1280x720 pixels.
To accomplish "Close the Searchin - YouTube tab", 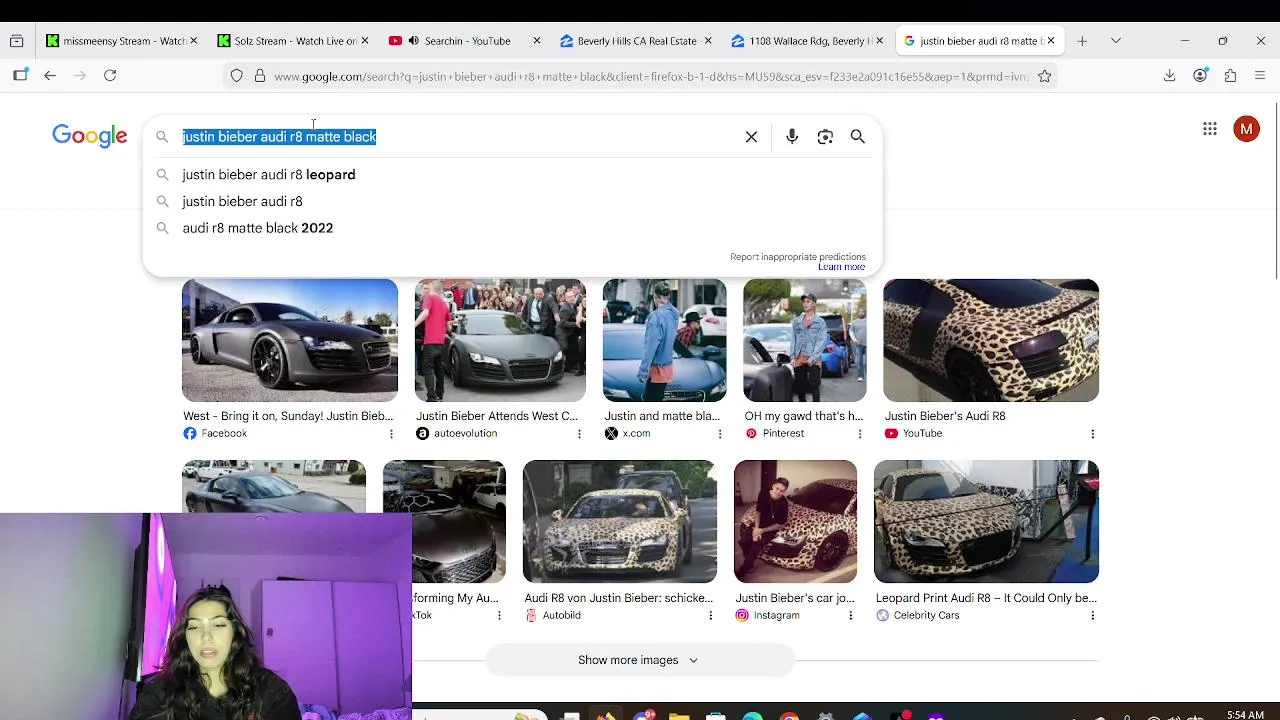I will [537, 41].
